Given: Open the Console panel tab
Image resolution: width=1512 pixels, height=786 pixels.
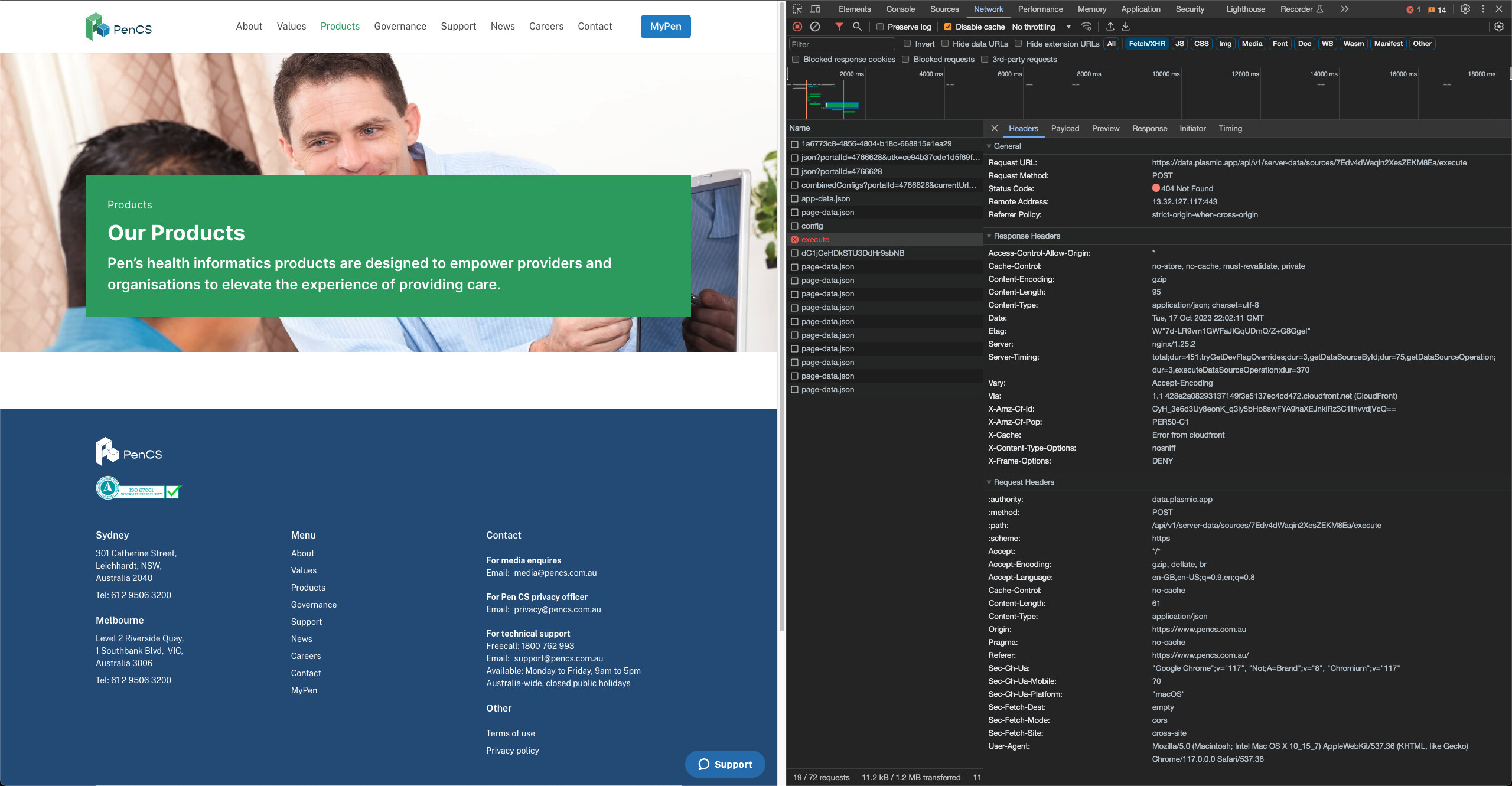Looking at the screenshot, I should pos(900,9).
